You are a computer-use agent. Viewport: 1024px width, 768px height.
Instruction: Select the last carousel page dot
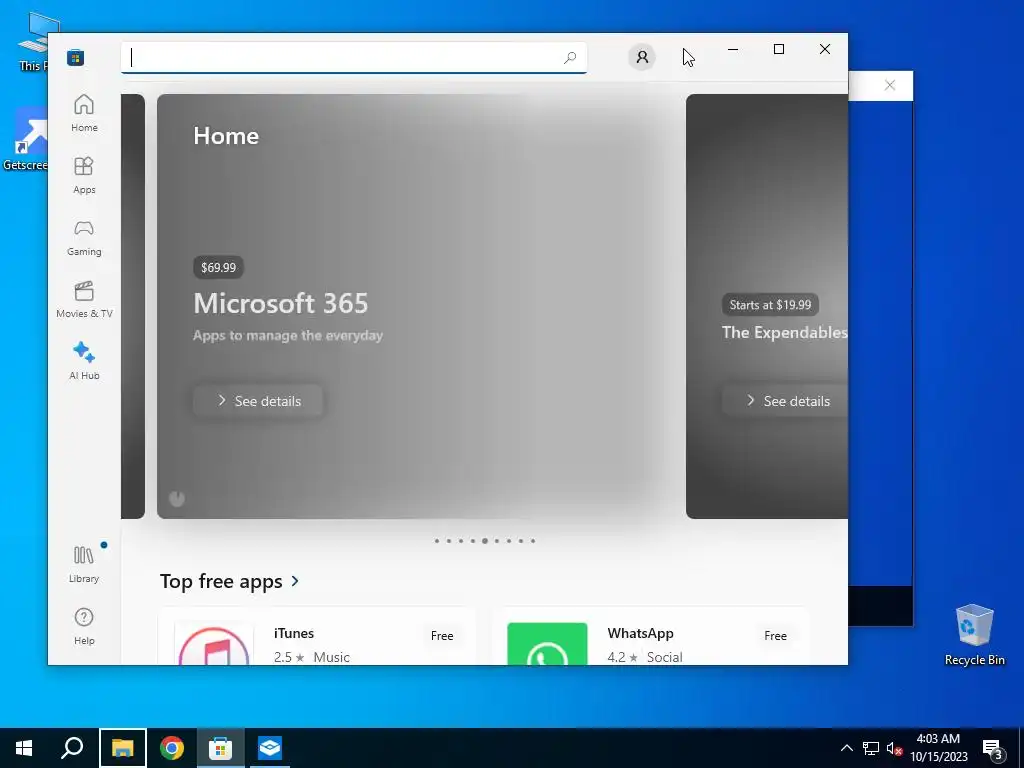coord(533,541)
